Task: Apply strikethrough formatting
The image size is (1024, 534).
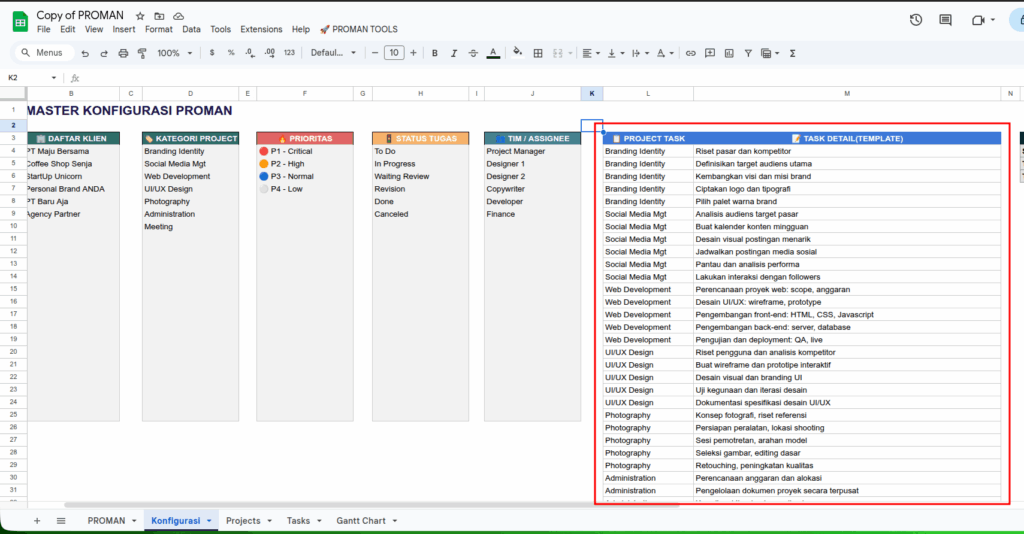Action: 474,53
